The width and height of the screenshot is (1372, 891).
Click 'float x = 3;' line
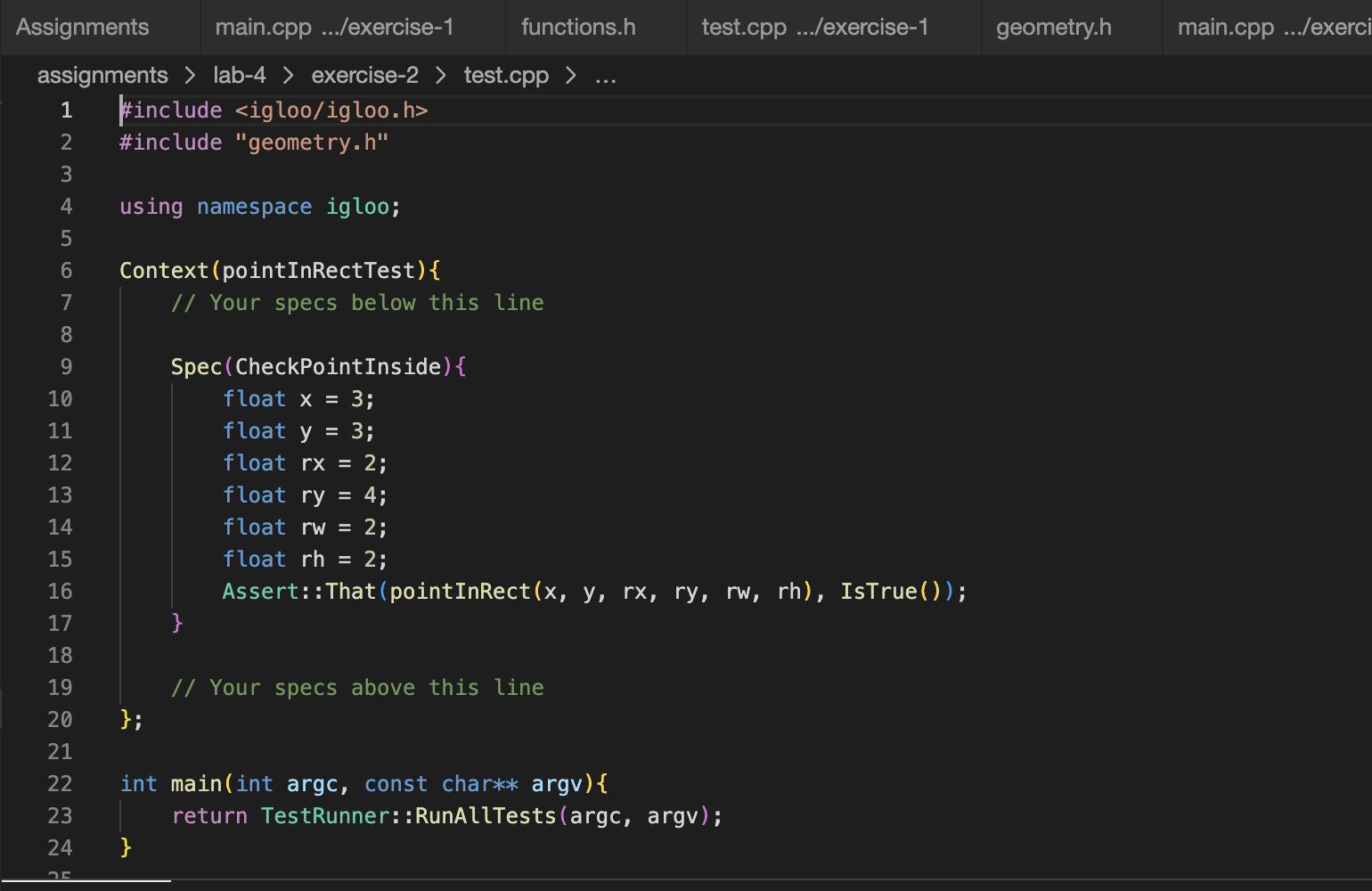point(298,399)
